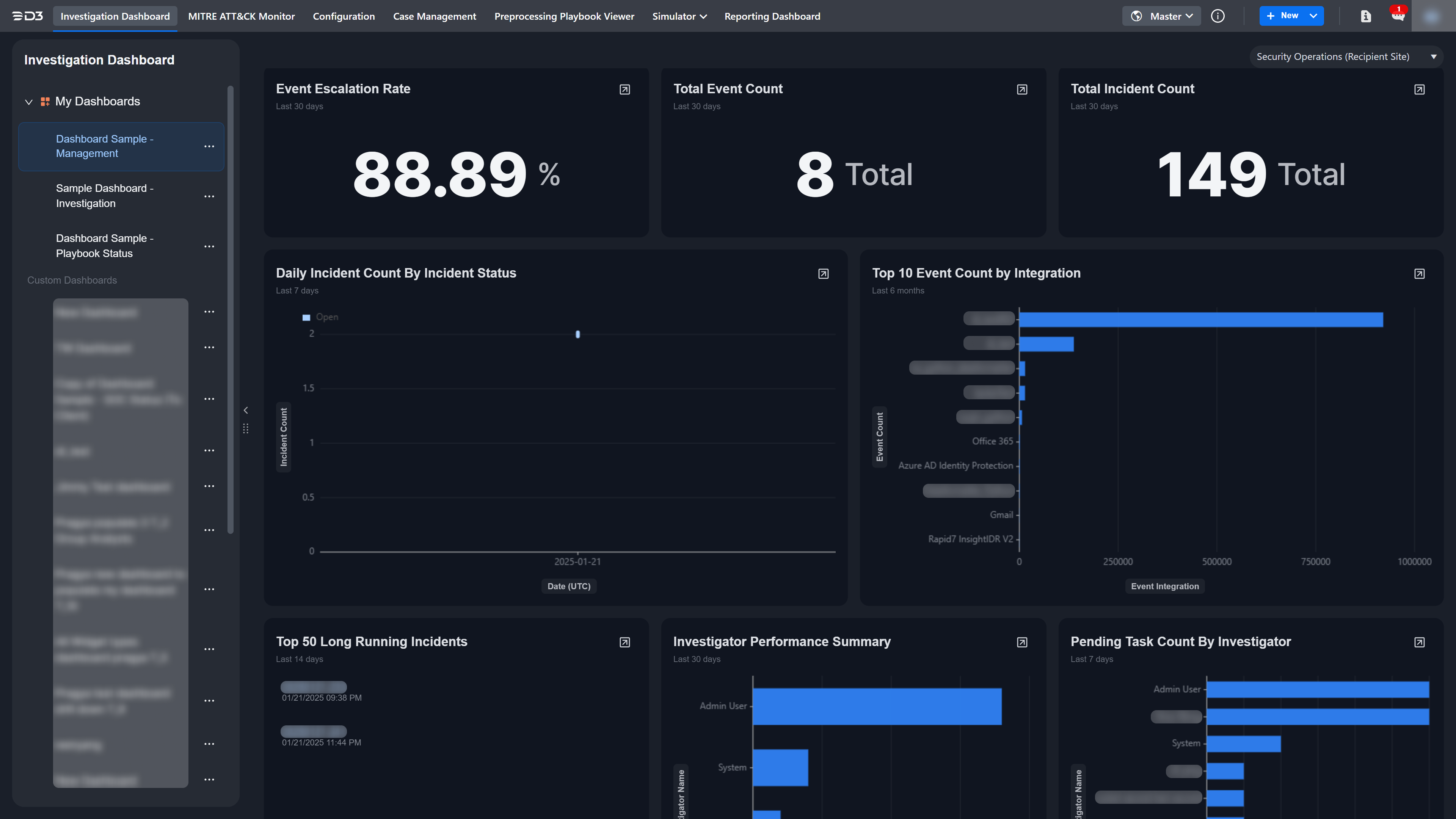The image size is (1456, 819).
Task: Select Sample Dashboard - Investigation
Action: 105,196
